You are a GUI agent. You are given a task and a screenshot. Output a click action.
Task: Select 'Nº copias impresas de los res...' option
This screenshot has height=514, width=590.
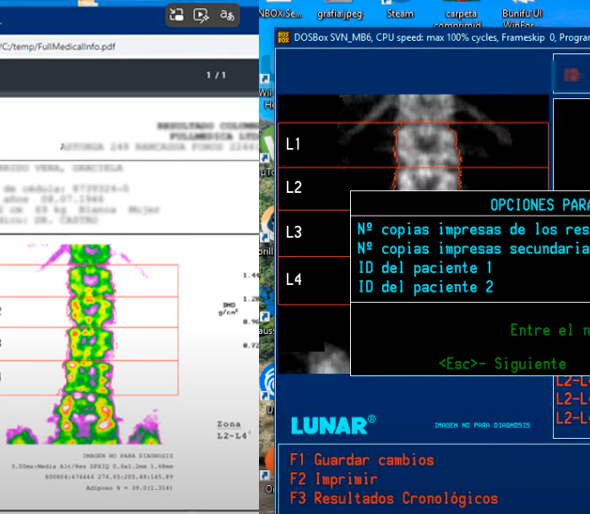click(473, 230)
